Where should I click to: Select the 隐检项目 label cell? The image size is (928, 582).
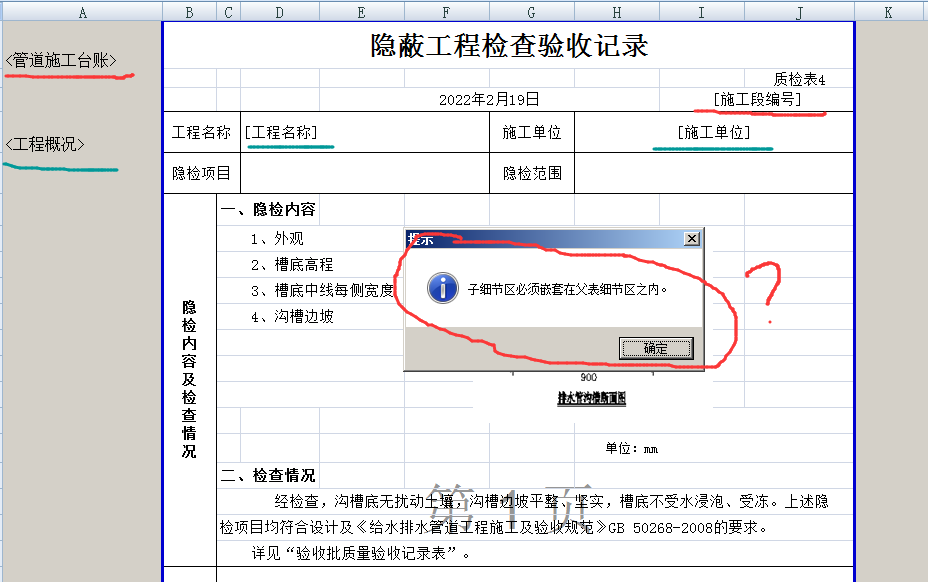[x=201, y=173]
